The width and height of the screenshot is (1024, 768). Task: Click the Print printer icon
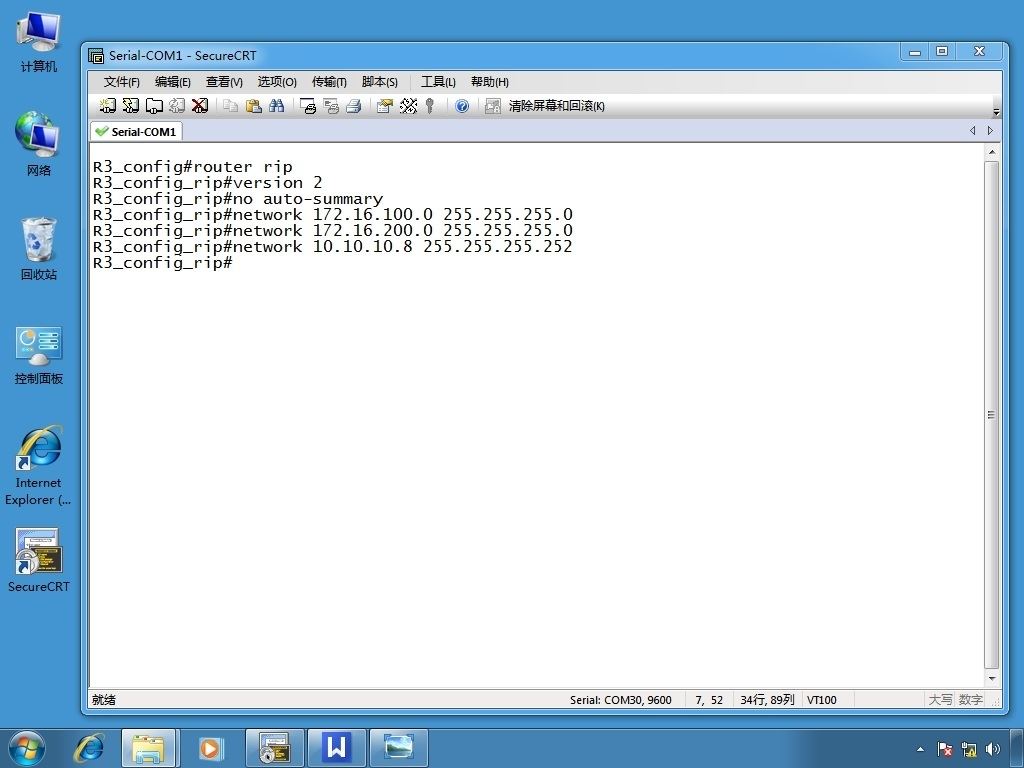tap(354, 106)
